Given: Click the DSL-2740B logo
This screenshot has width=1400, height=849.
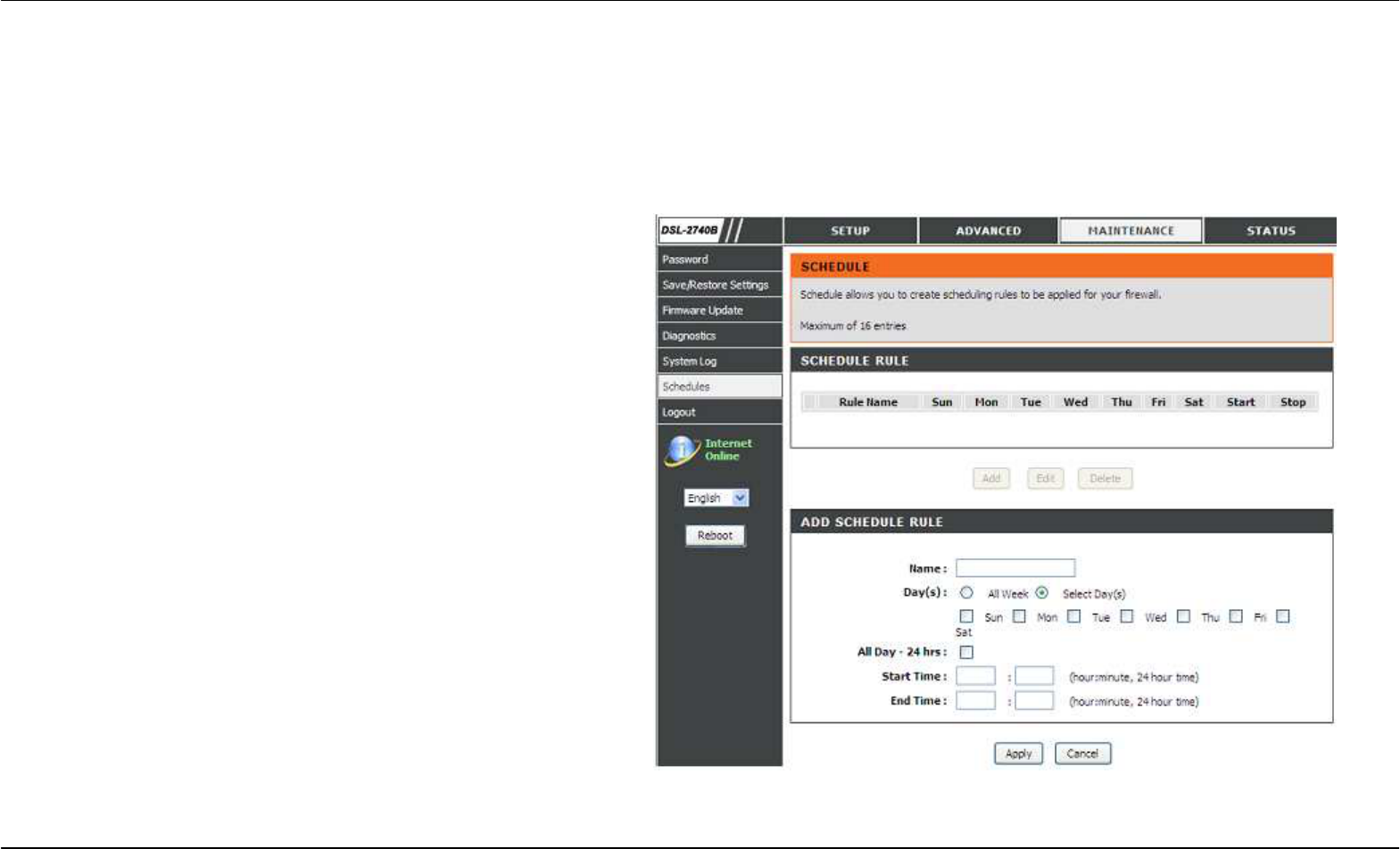Looking at the screenshot, I should [x=690, y=230].
